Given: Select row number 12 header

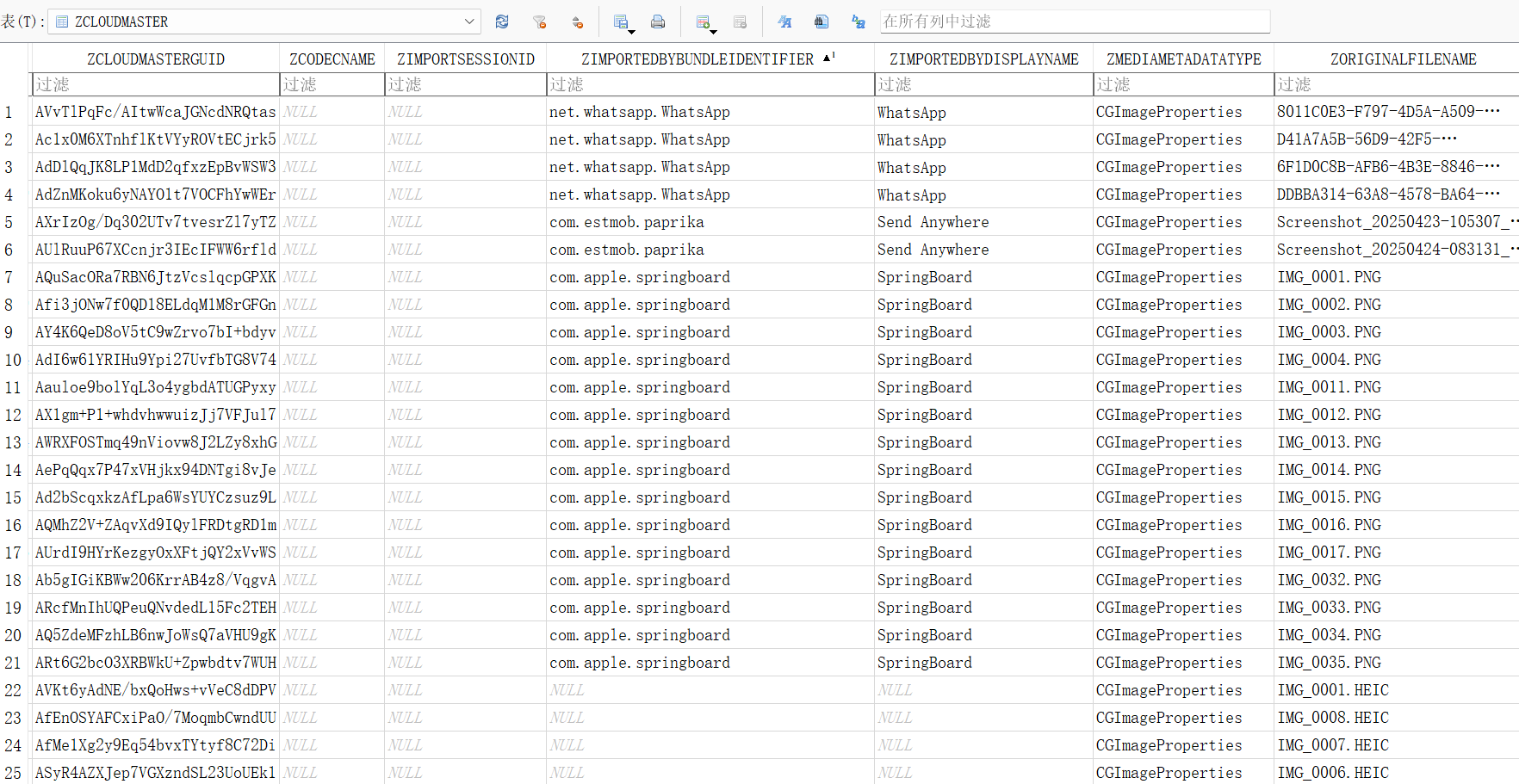Looking at the screenshot, I should click(x=15, y=415).
